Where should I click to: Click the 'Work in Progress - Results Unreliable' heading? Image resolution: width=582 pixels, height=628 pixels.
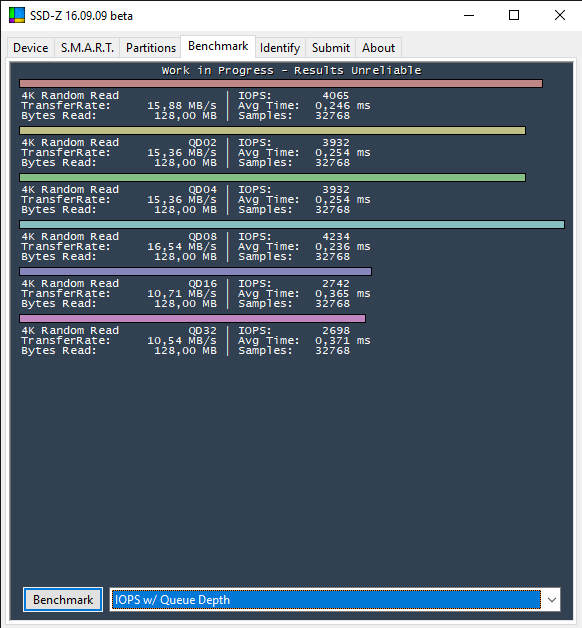click(291, 70)
